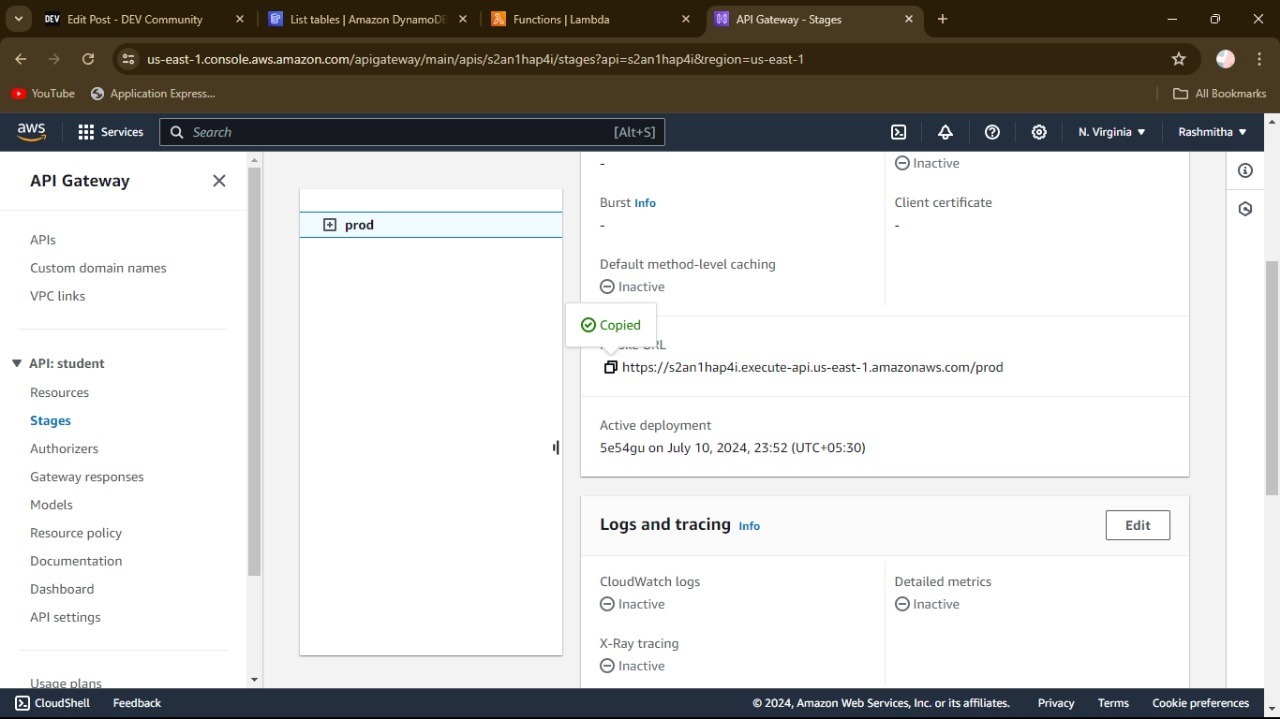Launch CloudShell from top navigation bar icon
The width and height of the screenshot is (1280, 719).
[x=898, y=132]
